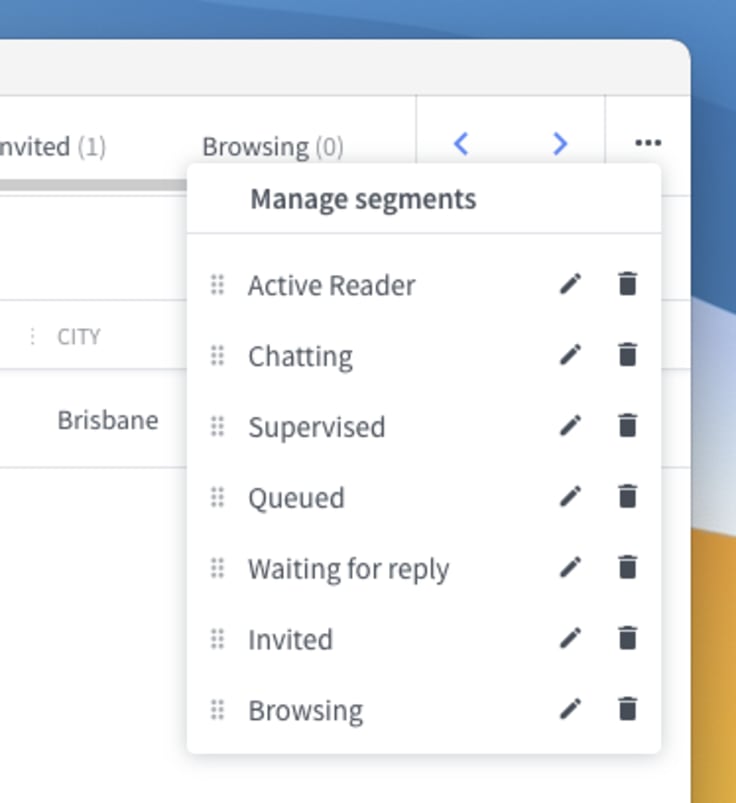Click the CITY column header
Viewport: 736px width, 803px height.
(79, 336)
